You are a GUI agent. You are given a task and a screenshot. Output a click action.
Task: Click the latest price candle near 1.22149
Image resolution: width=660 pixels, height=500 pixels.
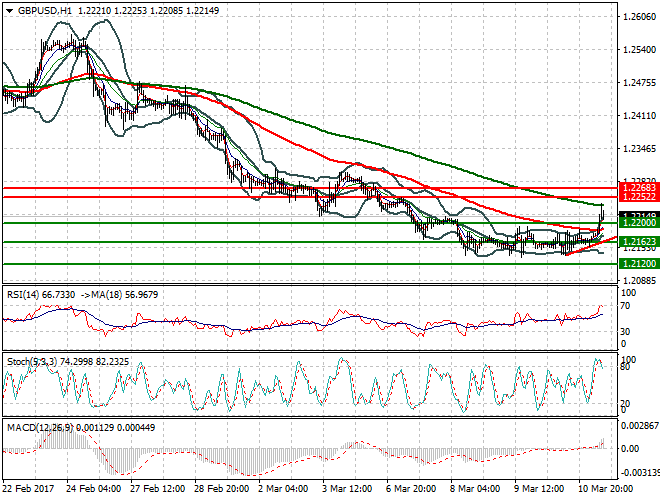(x=603, y=214)
